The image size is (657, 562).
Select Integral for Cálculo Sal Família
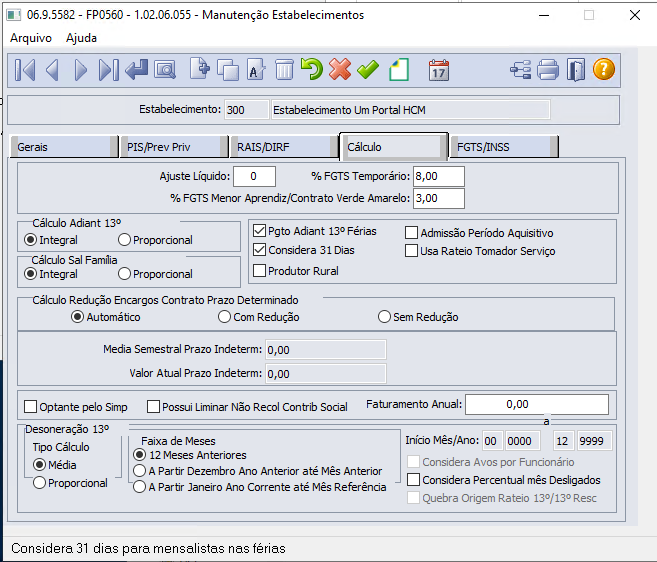(31, 274)
